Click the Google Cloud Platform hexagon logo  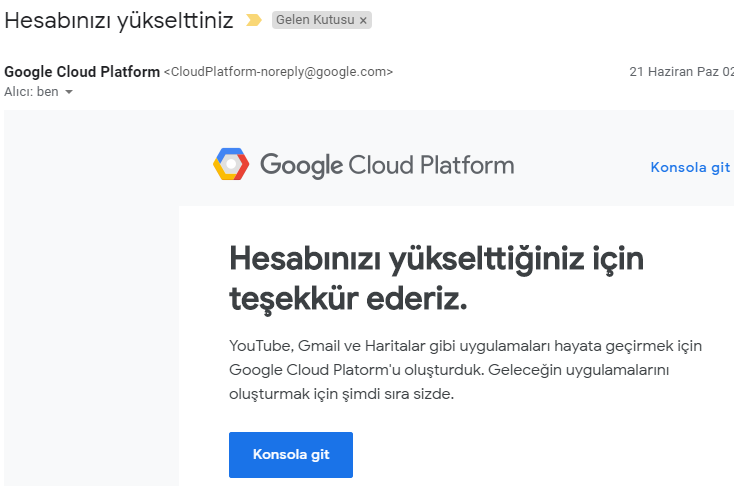pyautogui.click(x=231, y=164)
